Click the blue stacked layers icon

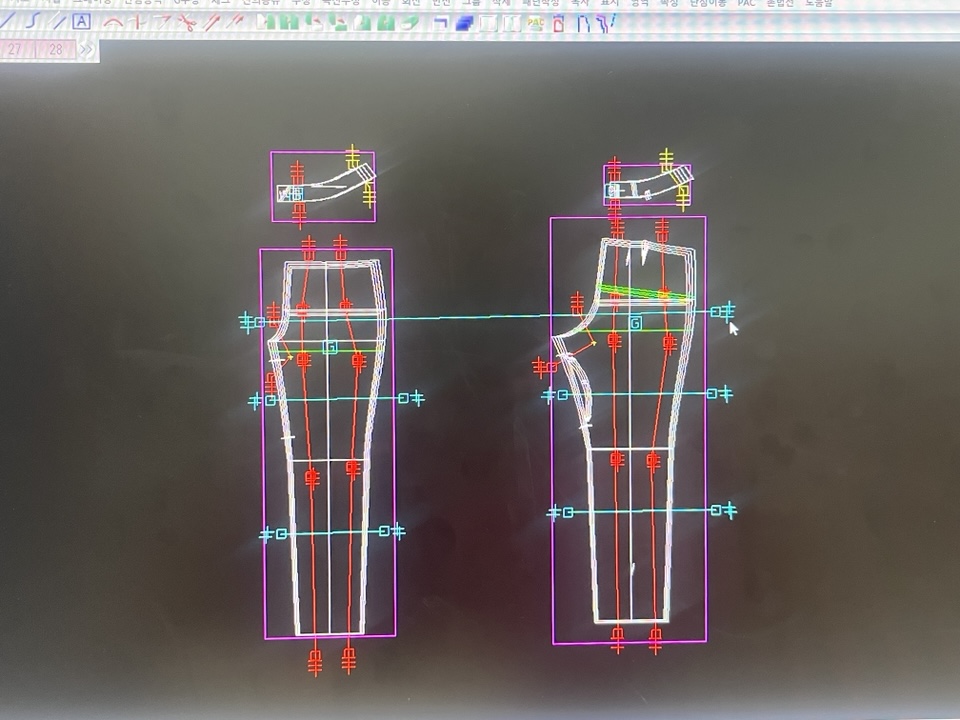point(464,23)
